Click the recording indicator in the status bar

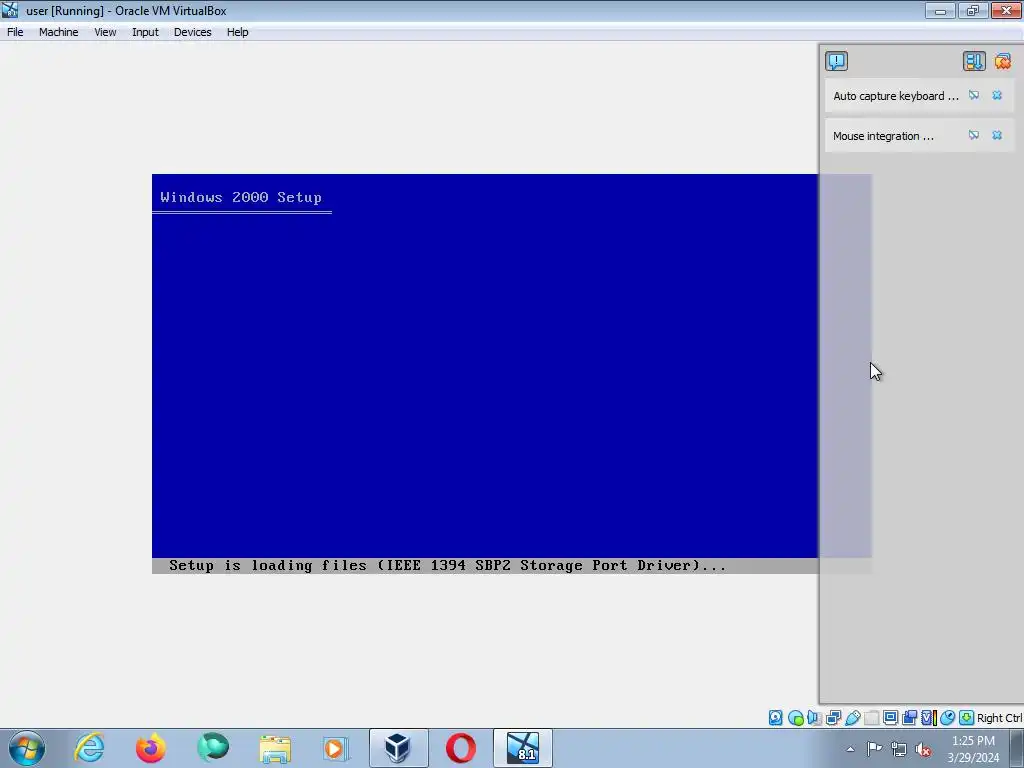(x=909, y=718)
